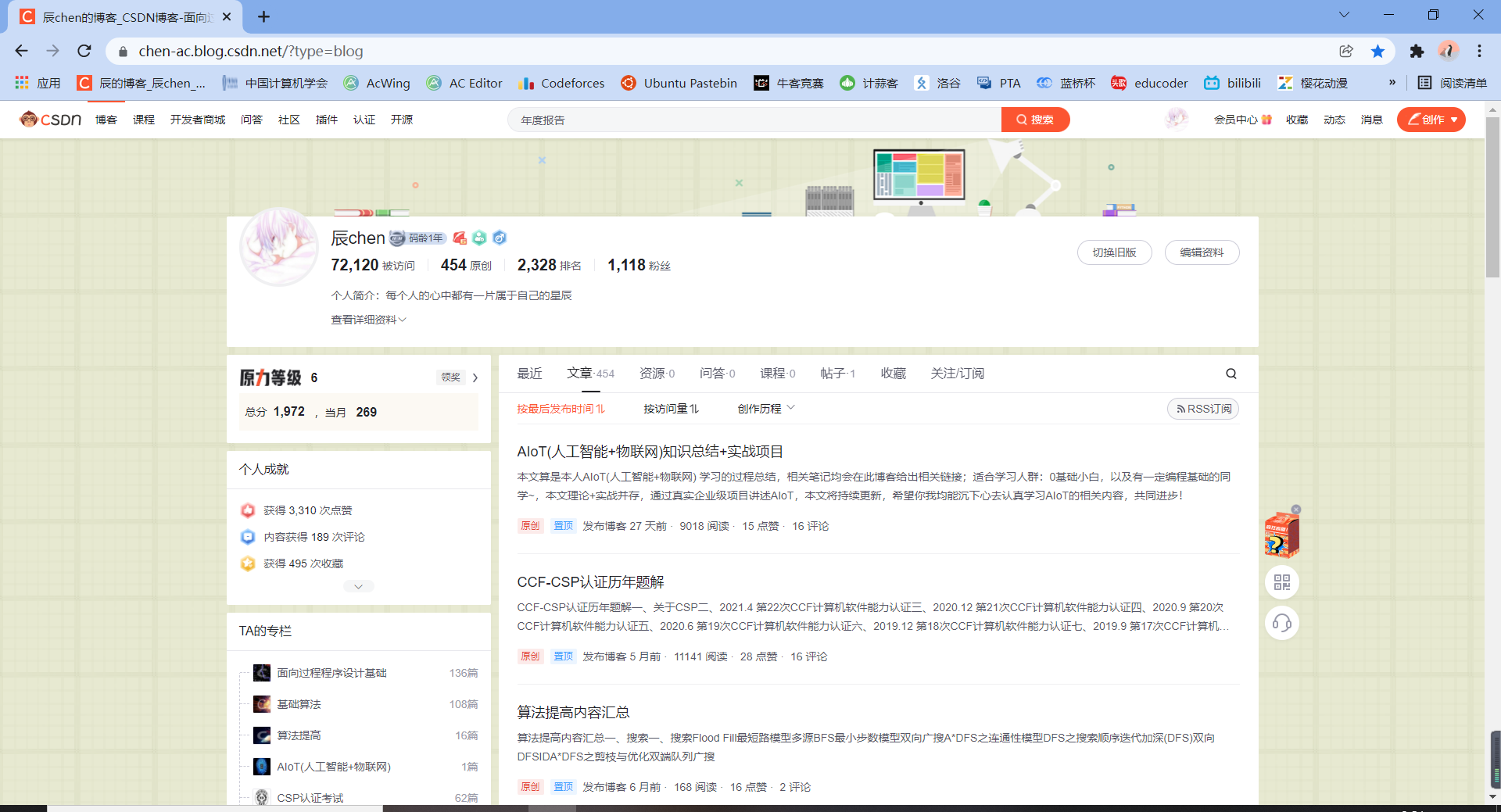The height and width of the screenshot is (812, 1501).
Task: Switch to the 问答 0 tab
Action: [x=717, y=374]
